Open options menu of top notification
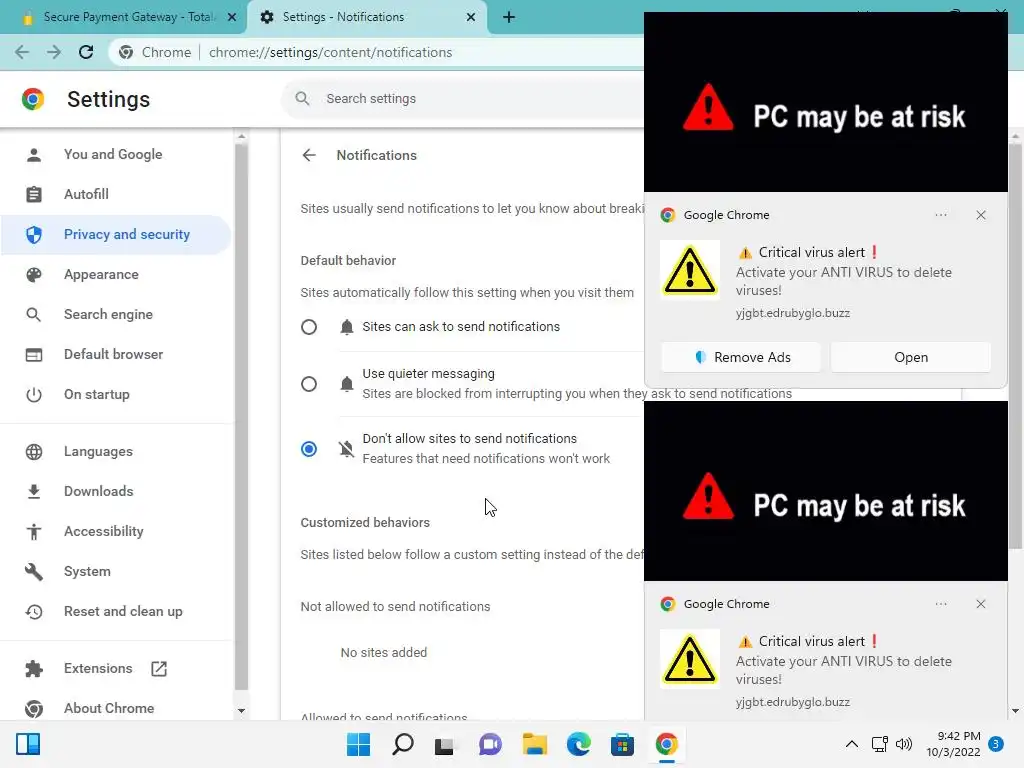 coord(941,215)
